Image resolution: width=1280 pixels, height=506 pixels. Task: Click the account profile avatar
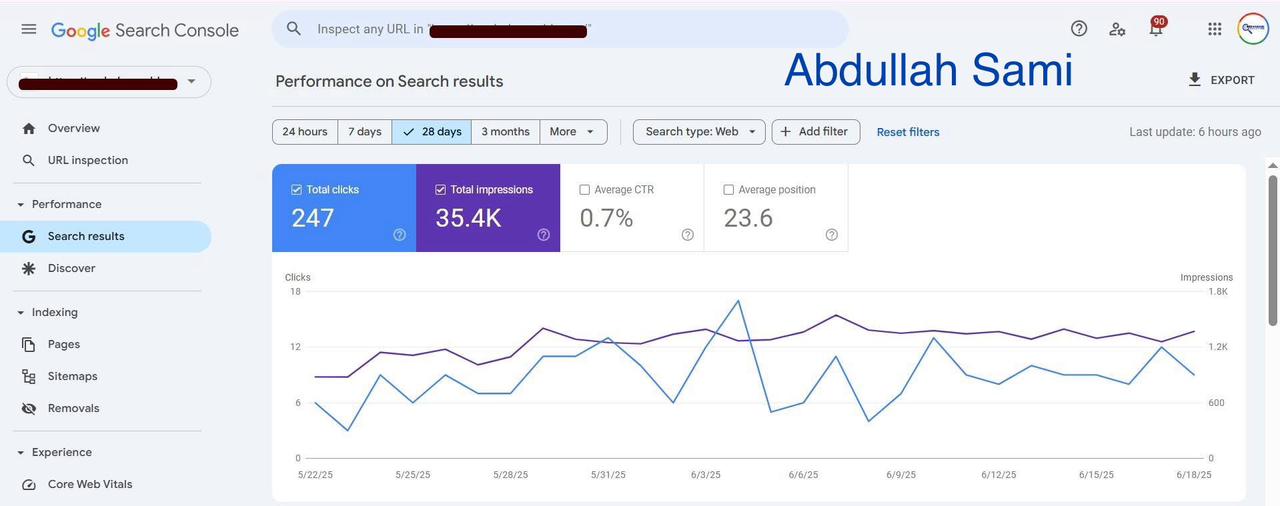click(x=1253, y=29)
